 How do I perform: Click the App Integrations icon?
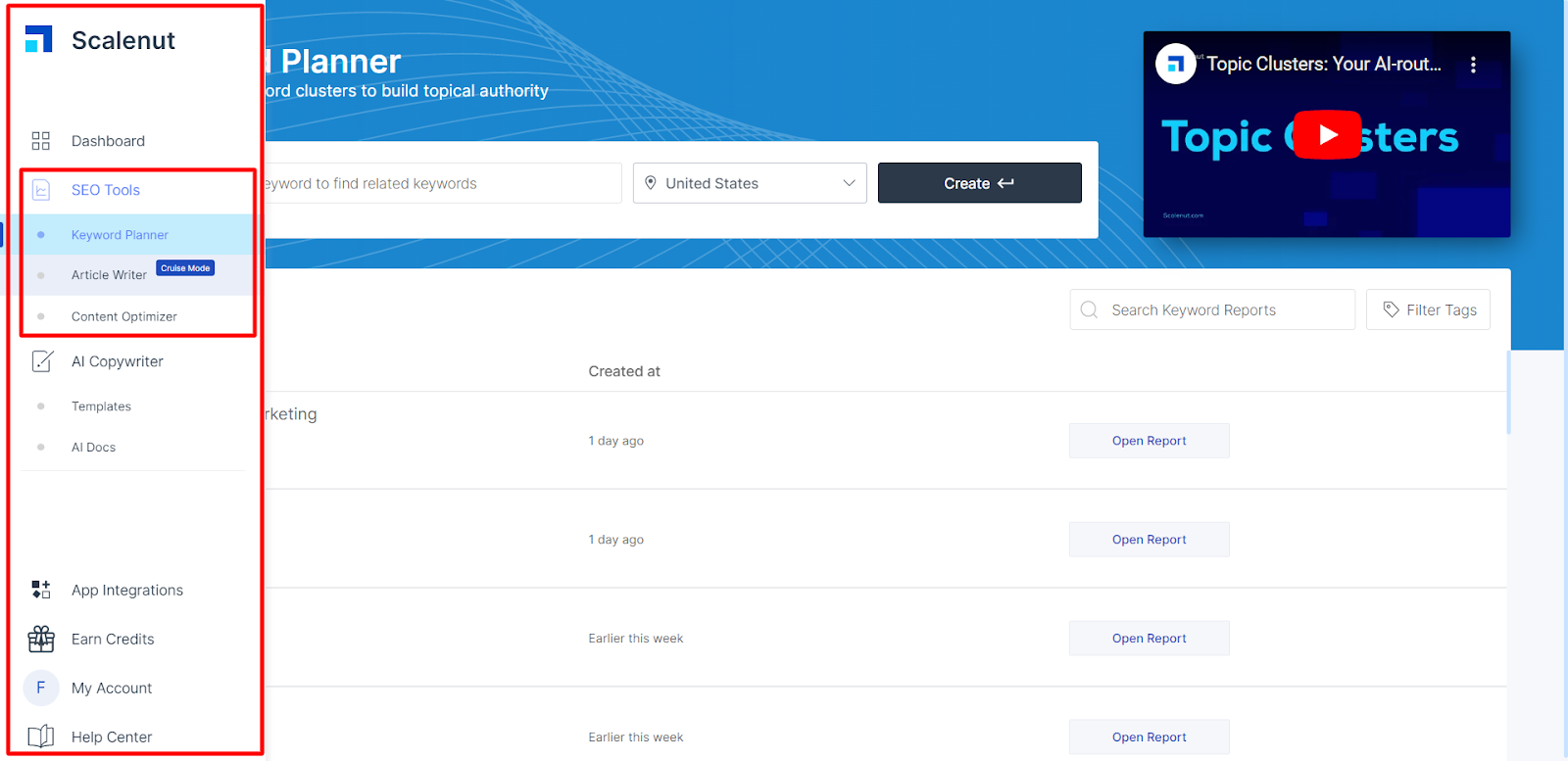[x=41, y=590]
